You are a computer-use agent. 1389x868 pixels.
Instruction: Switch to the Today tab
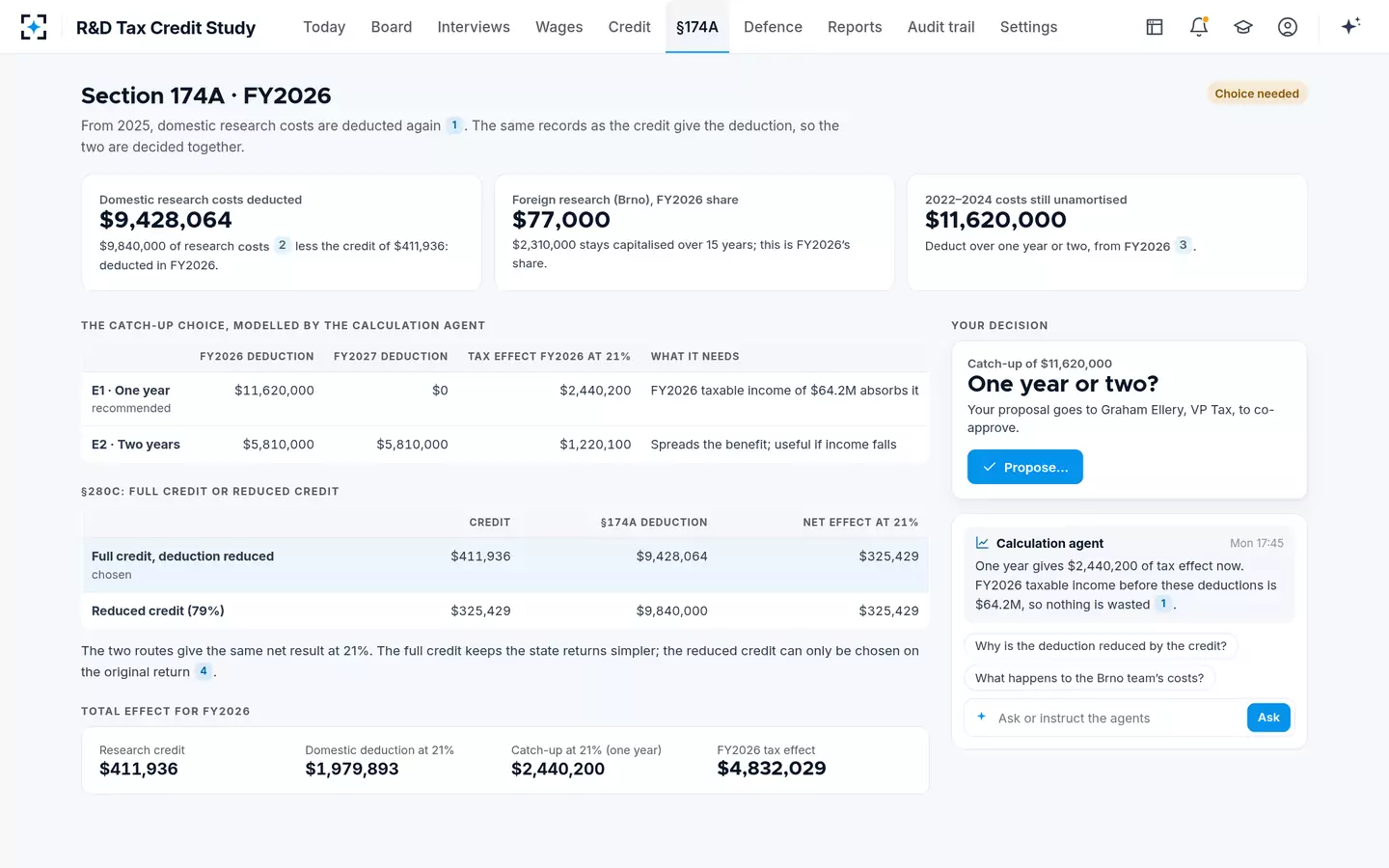point(324,27)
